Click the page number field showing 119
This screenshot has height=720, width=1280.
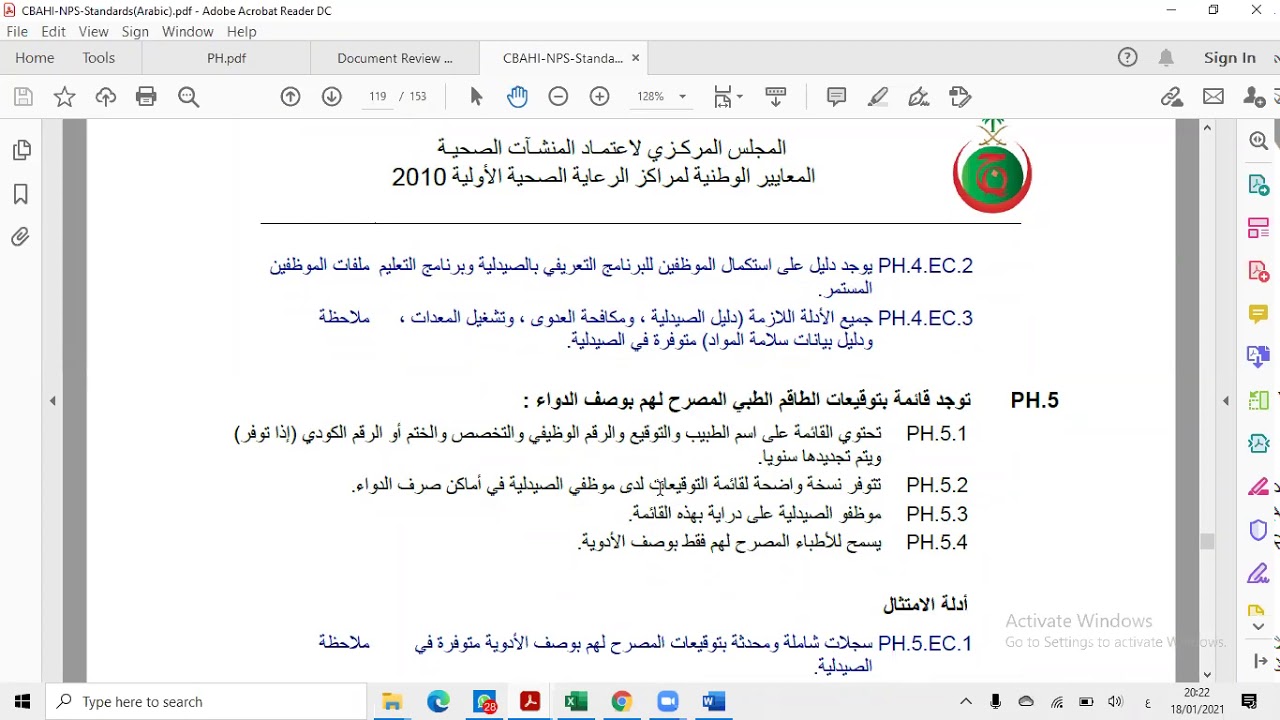pyautogui.click(x=377, y=97)
